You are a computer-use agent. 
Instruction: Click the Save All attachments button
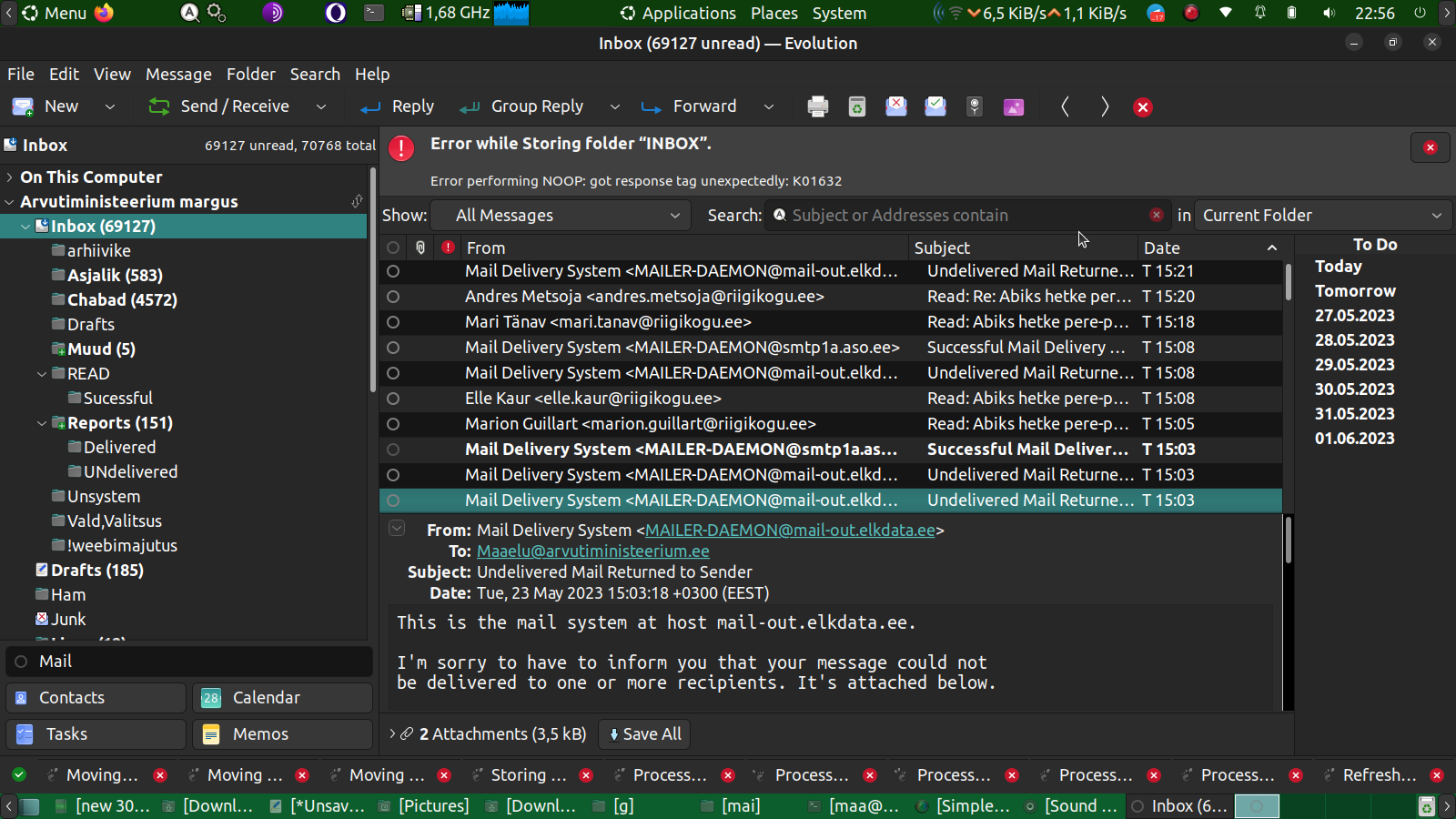pos(644,734)
